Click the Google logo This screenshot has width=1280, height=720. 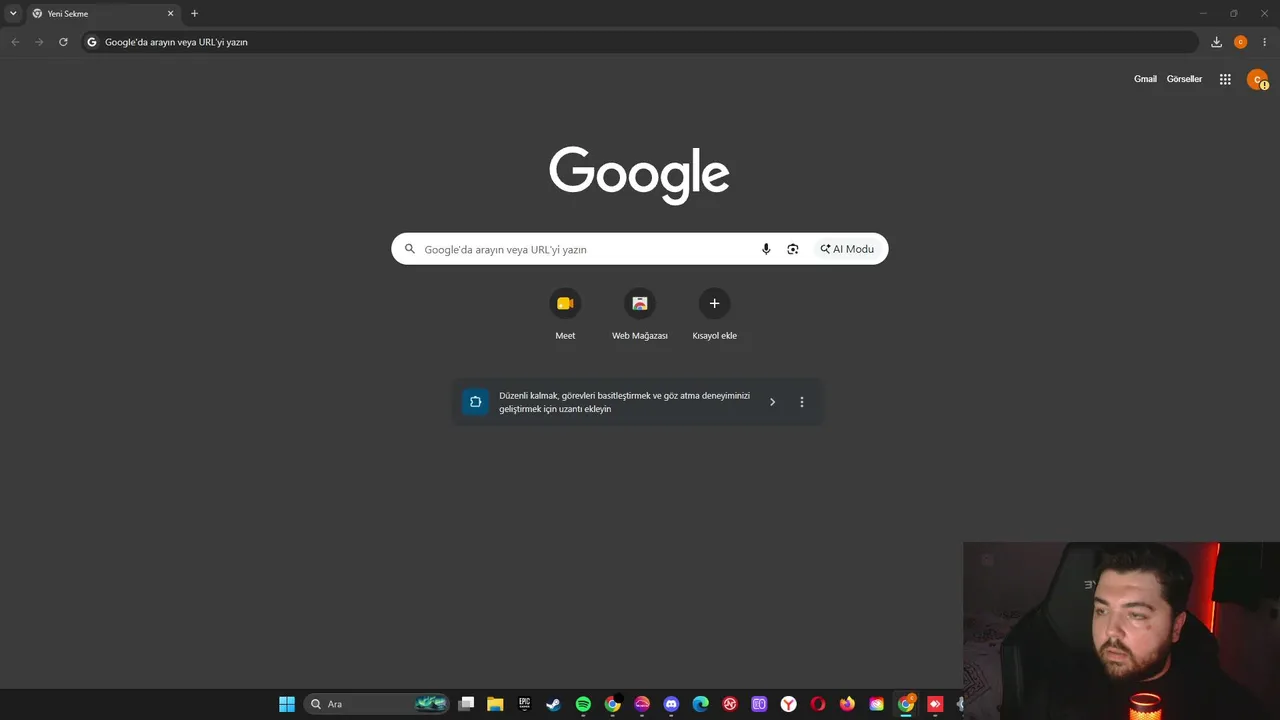(639, 175)
